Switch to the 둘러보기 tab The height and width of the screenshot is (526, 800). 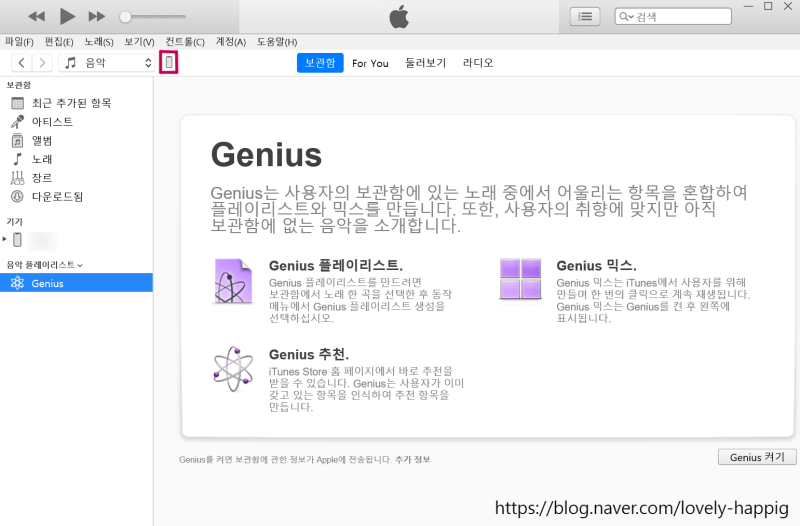coord(426,63)
